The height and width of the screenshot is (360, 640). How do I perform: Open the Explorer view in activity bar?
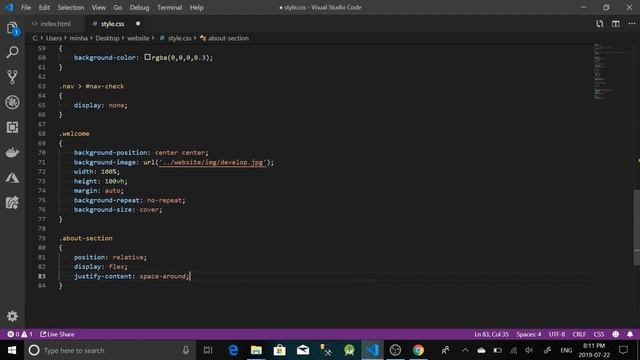coord(12,28)
